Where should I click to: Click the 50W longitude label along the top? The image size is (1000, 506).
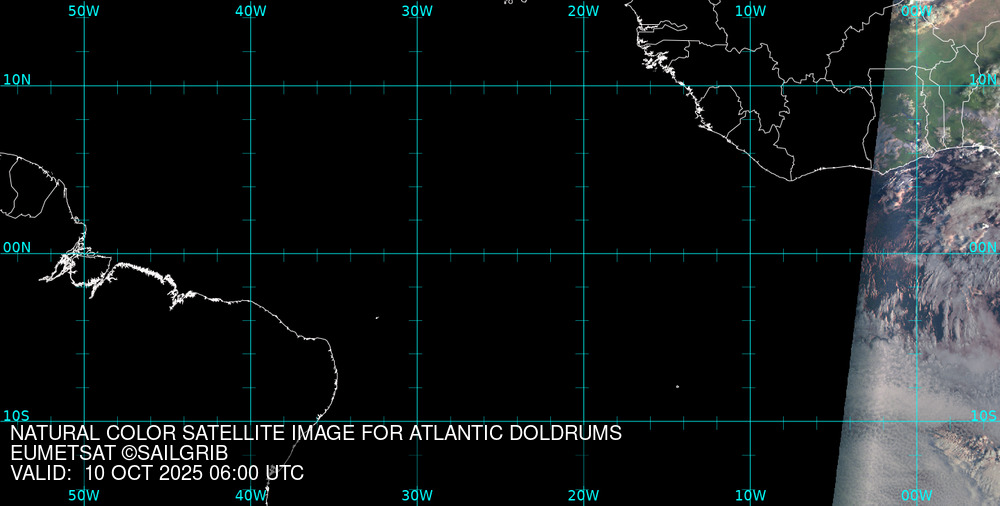point(84,11)
